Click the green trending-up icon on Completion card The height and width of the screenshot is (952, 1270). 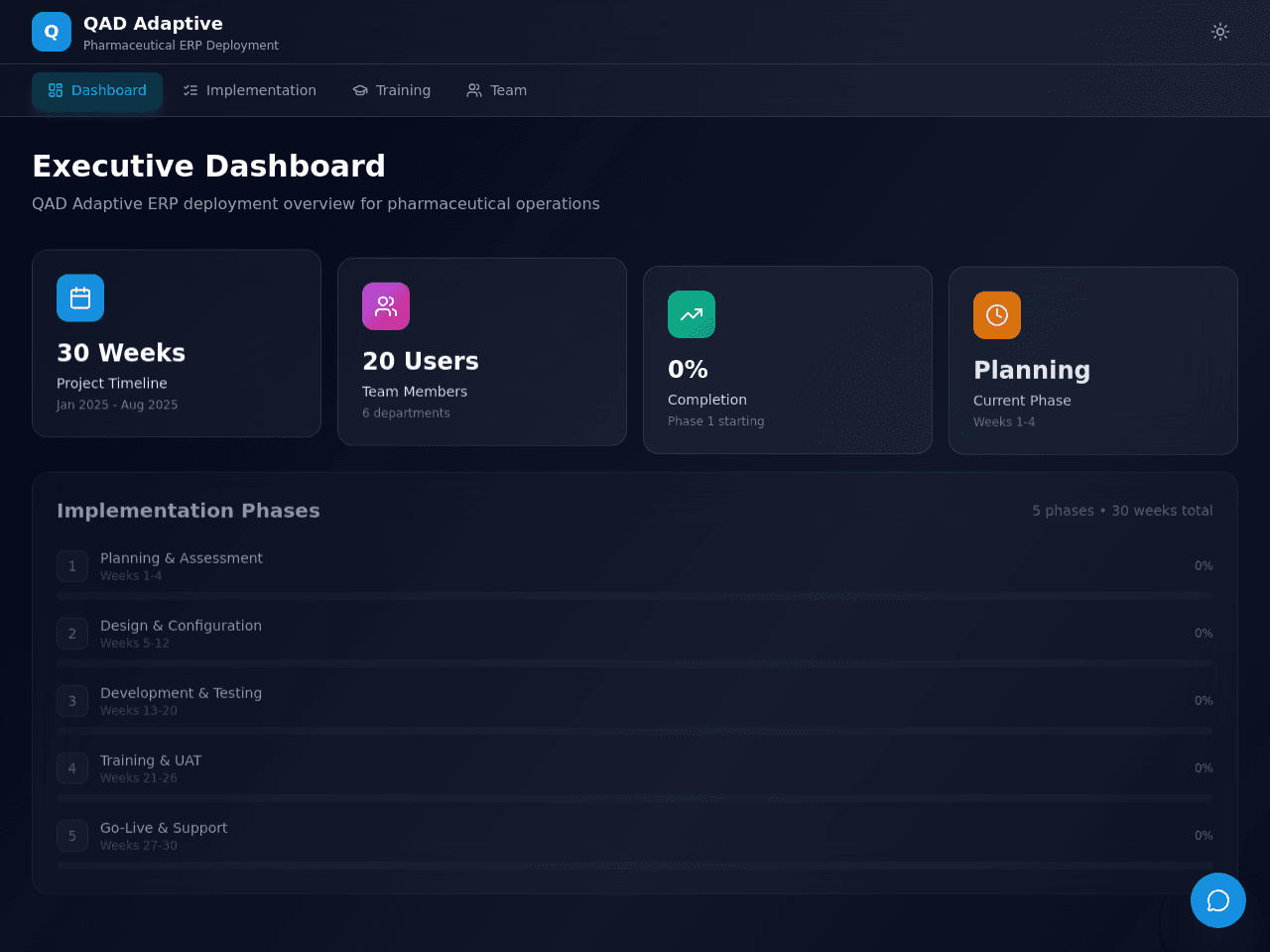[x=692, y=314]
